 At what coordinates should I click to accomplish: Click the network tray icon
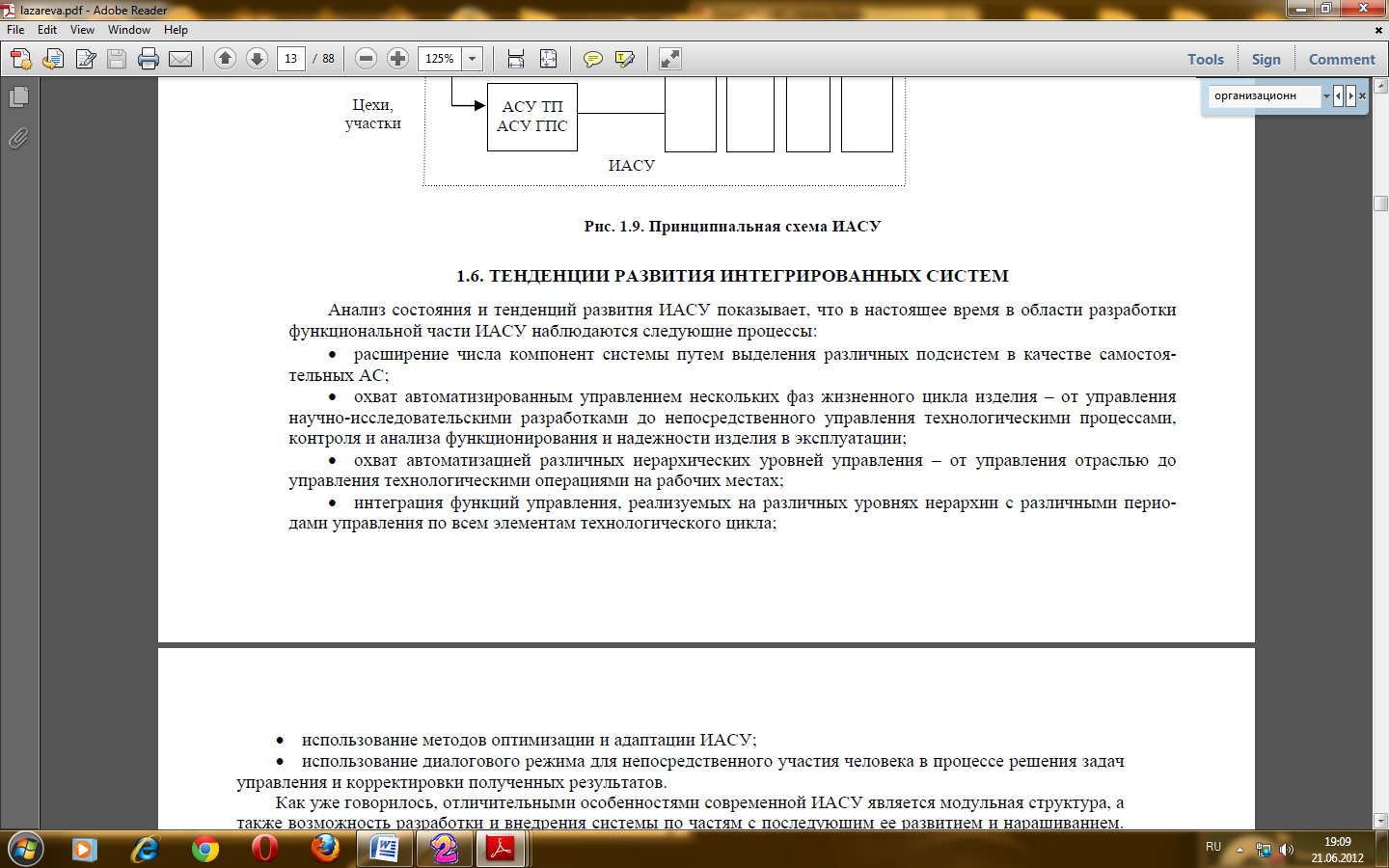pyautogui.click(x=1264, y=850)
